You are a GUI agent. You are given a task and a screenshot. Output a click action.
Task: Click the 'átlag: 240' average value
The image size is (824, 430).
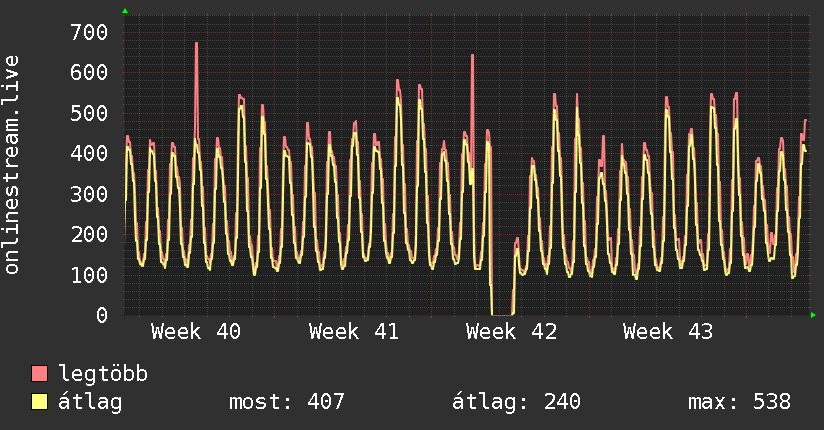pos(516,402)
